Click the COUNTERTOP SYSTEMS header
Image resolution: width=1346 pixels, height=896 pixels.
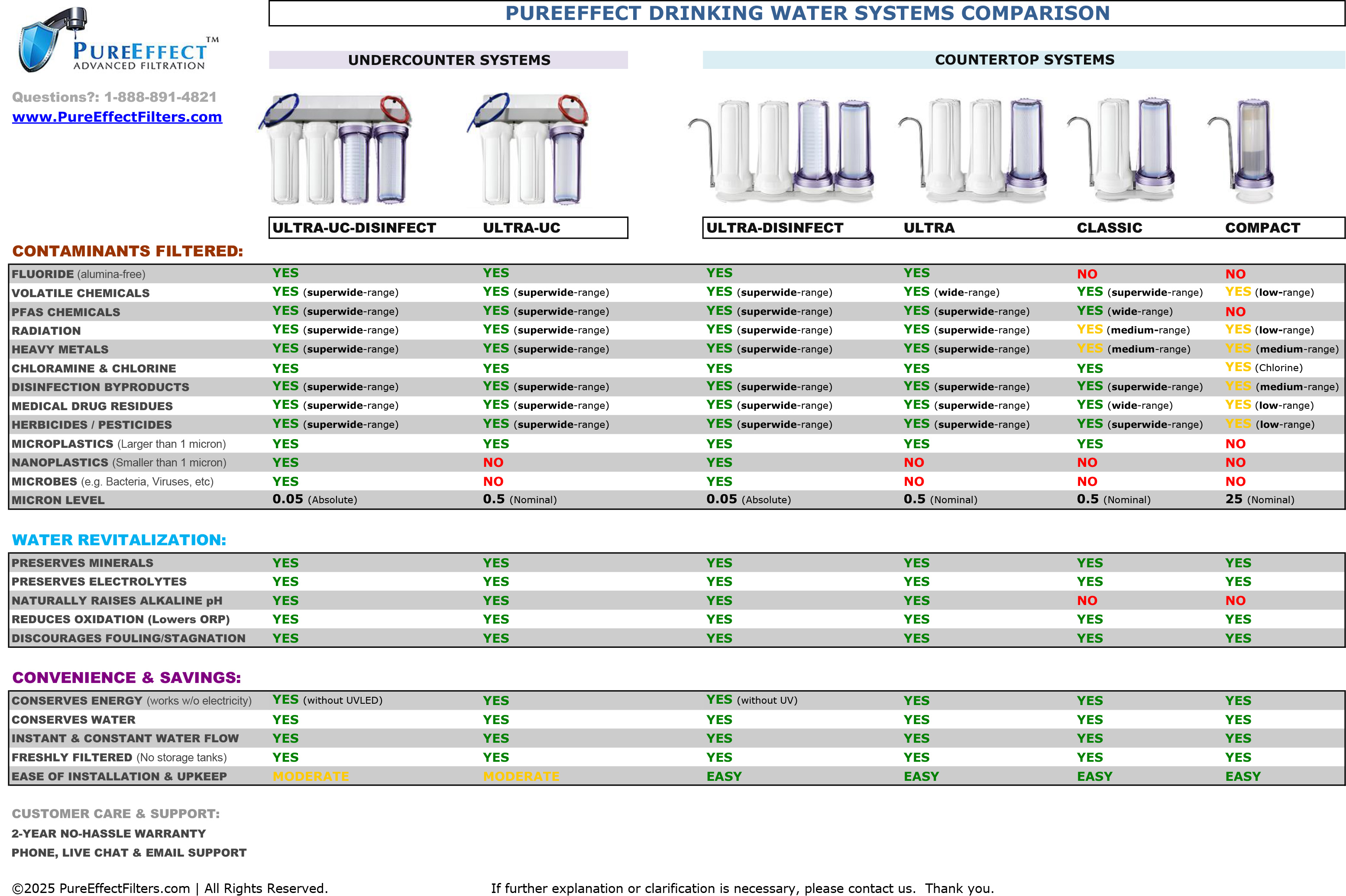point(1024,60)
